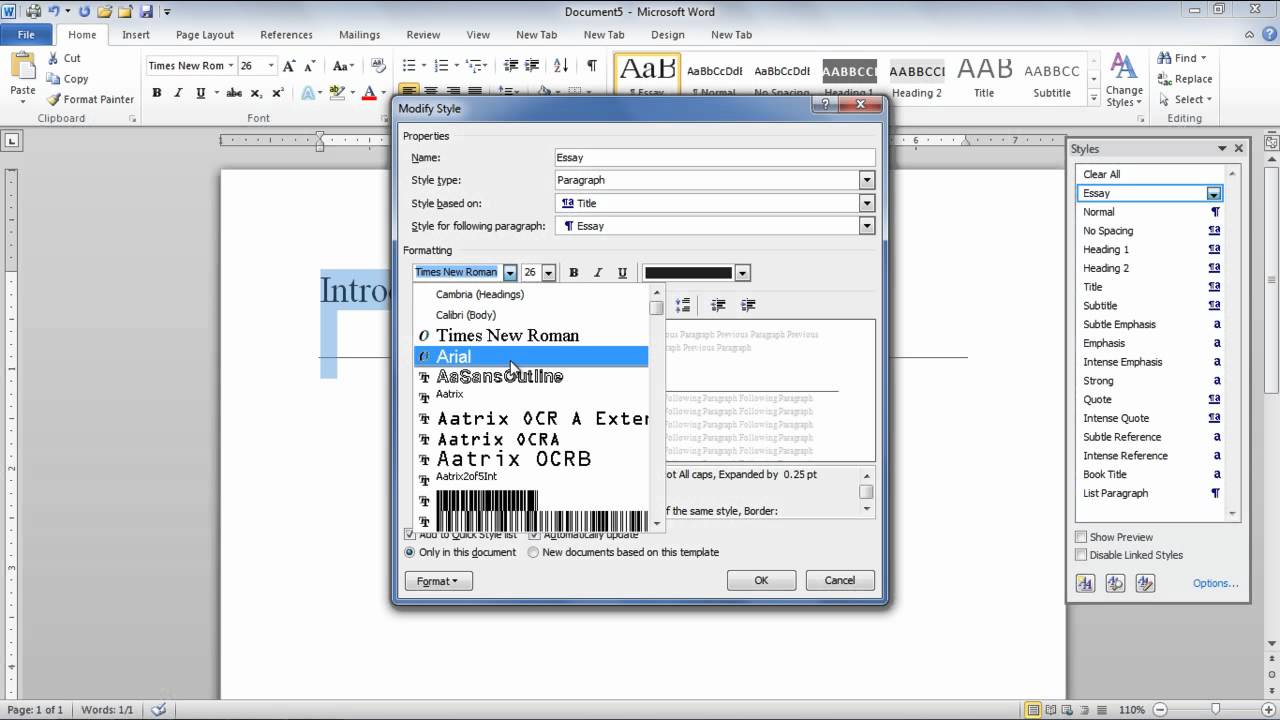
Task: Click the Cut button in the ribbon
Action: 64,58
